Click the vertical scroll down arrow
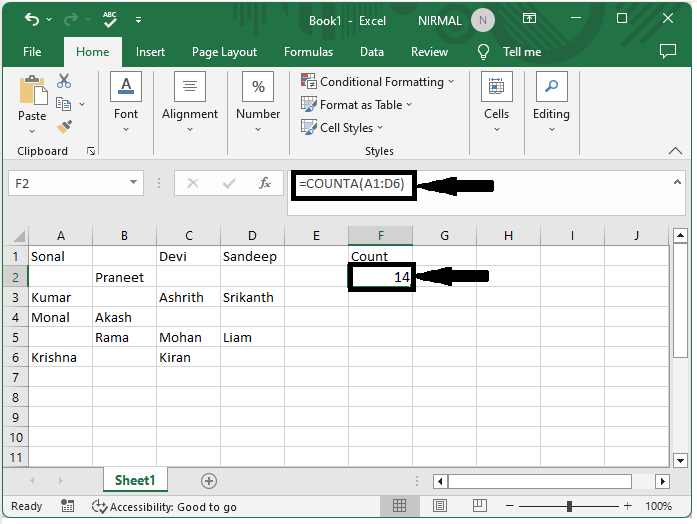This screenshot has height=524, width=697. [681, 460]
